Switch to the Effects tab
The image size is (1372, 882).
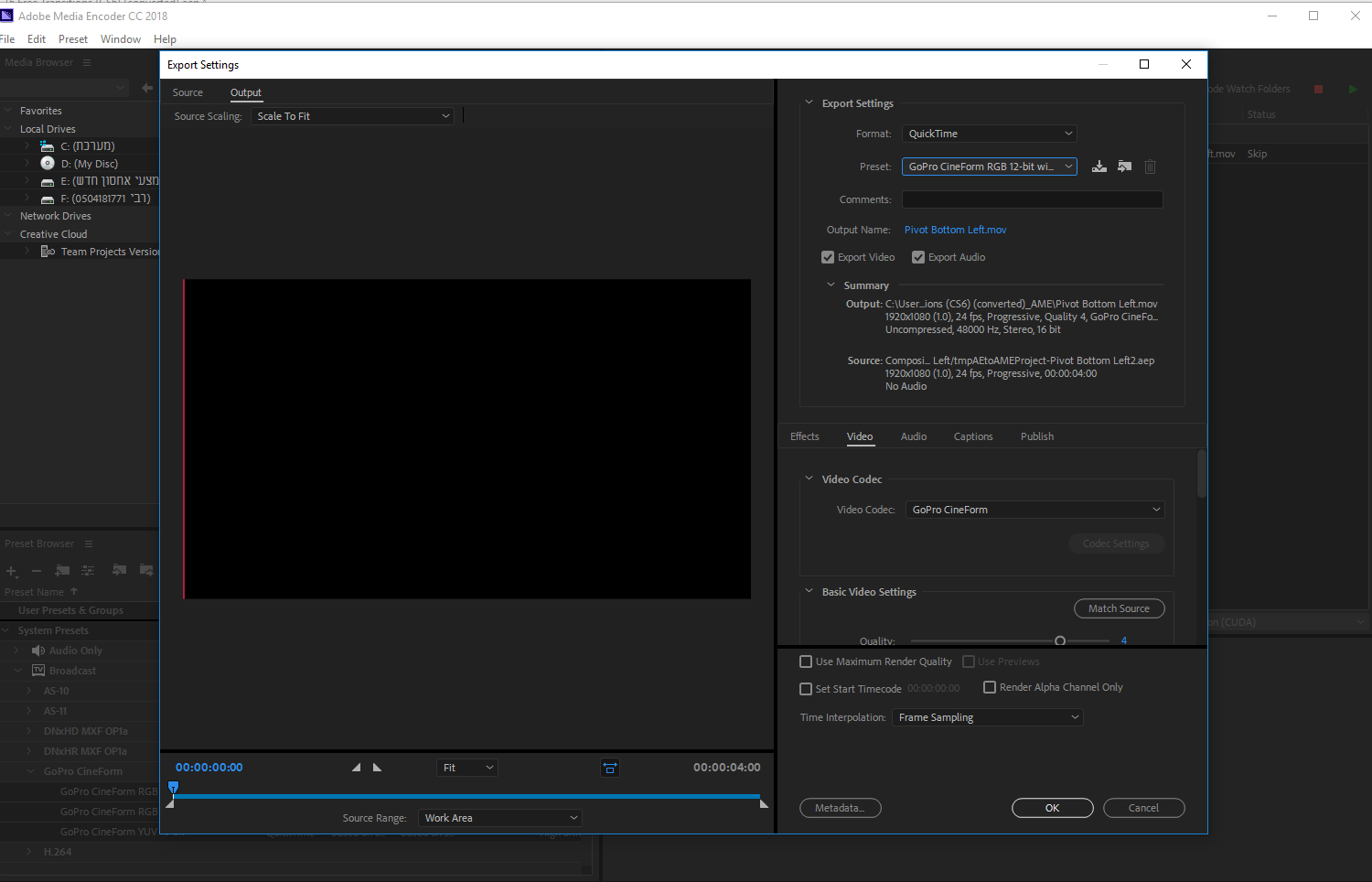805,436
